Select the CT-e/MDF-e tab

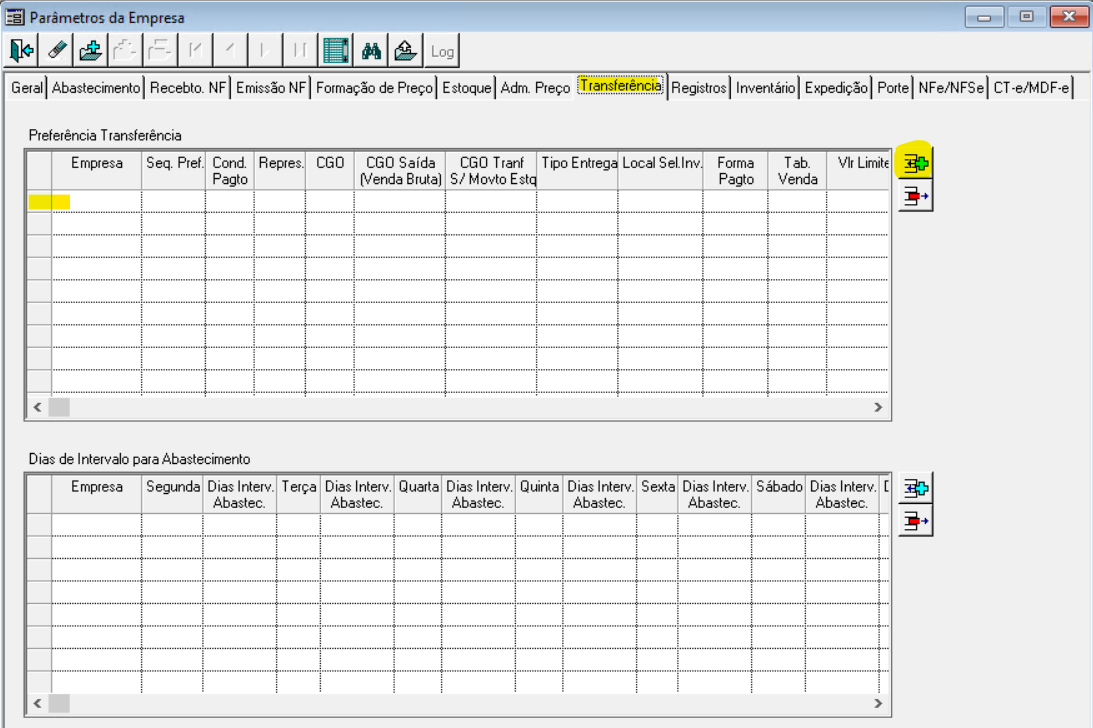(1031, 88)
